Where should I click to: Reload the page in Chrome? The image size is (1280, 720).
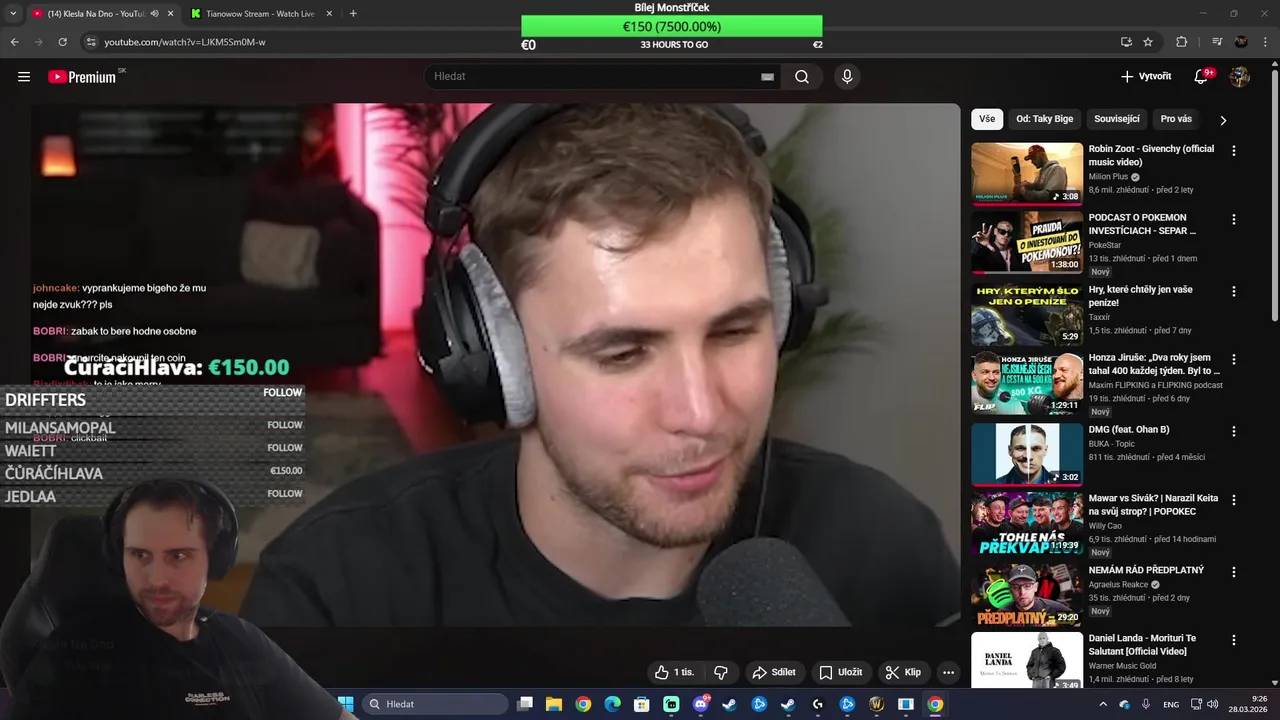coord(62,42)
